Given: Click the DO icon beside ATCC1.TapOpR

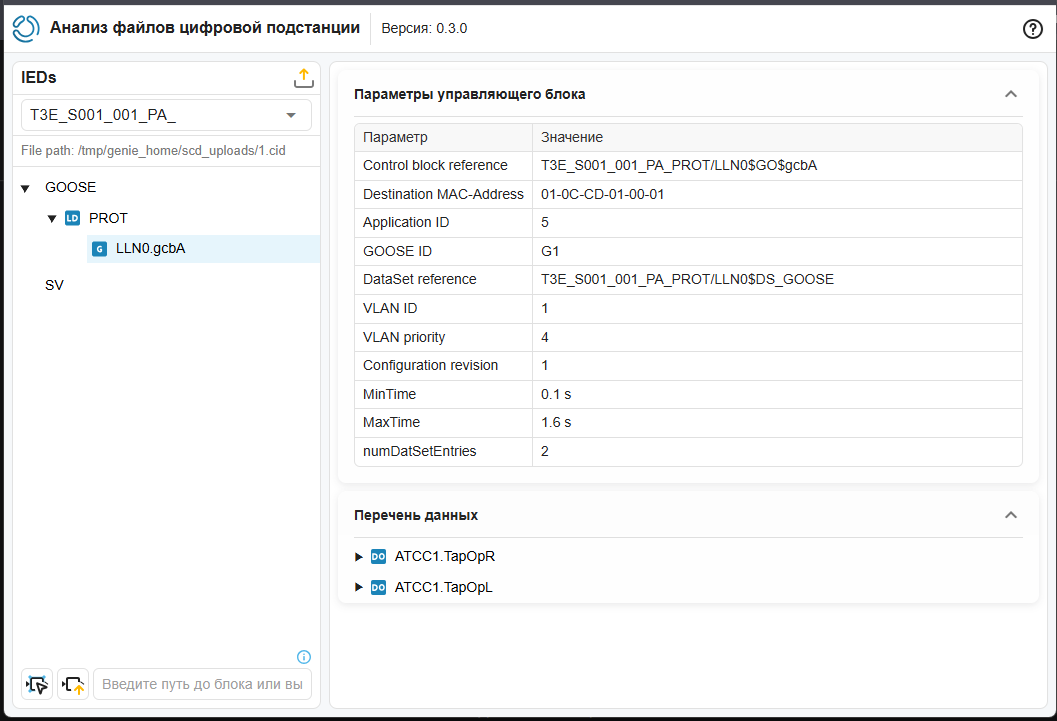Looking at the screenshot, I should (x=378, y=556).
